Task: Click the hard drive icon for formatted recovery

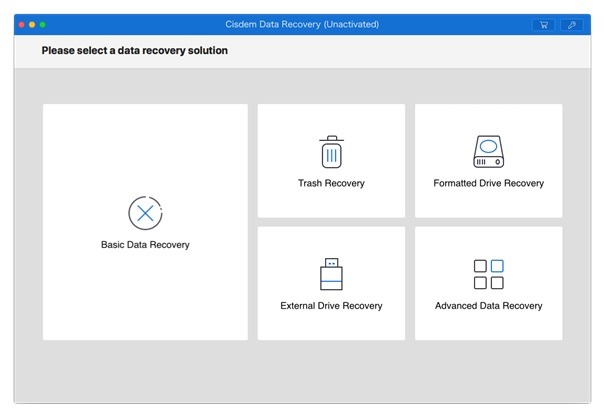Action: pyautogui.click(x=488, y=152)
